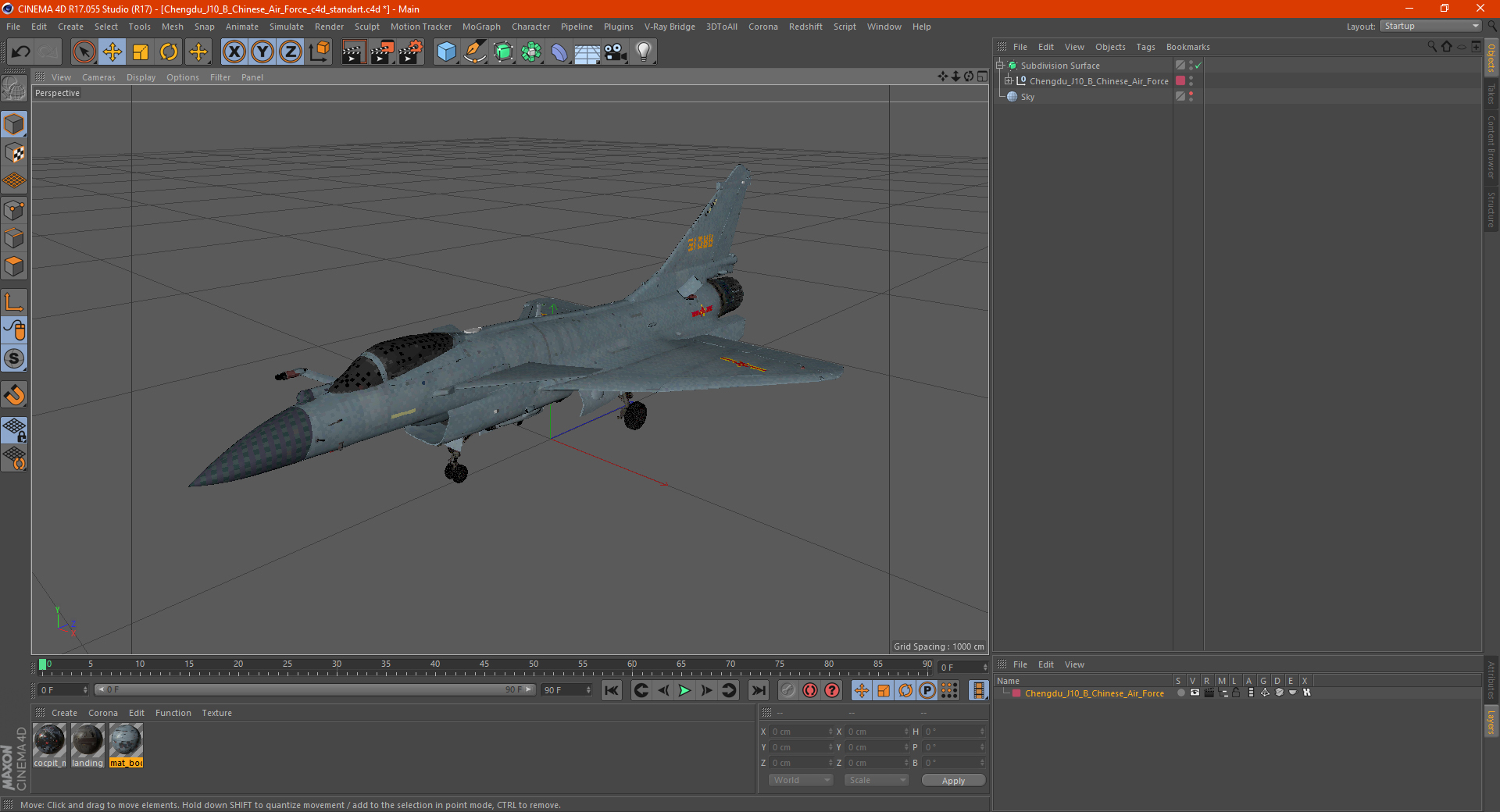
Task: Click the Make Editable icon in left toolbar
Action: 14,90
